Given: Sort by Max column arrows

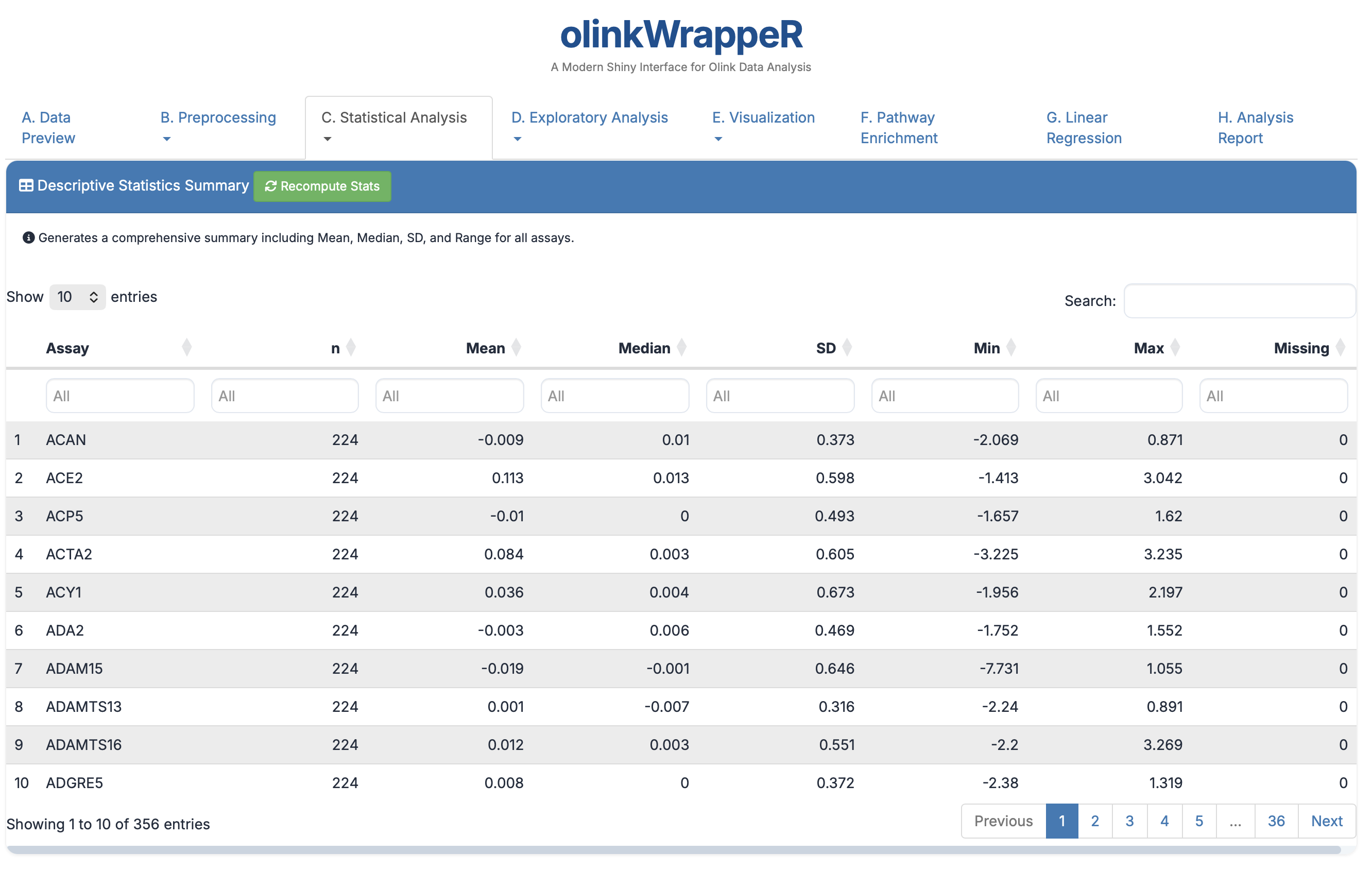Looking at the screenshot, I should (x=1175, y=348).
